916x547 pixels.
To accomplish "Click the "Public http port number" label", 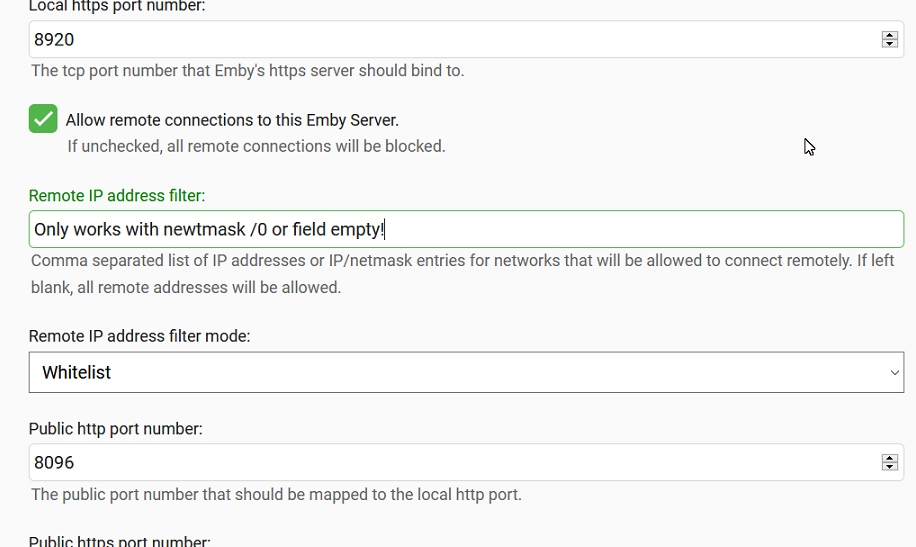I will (115, 429).
